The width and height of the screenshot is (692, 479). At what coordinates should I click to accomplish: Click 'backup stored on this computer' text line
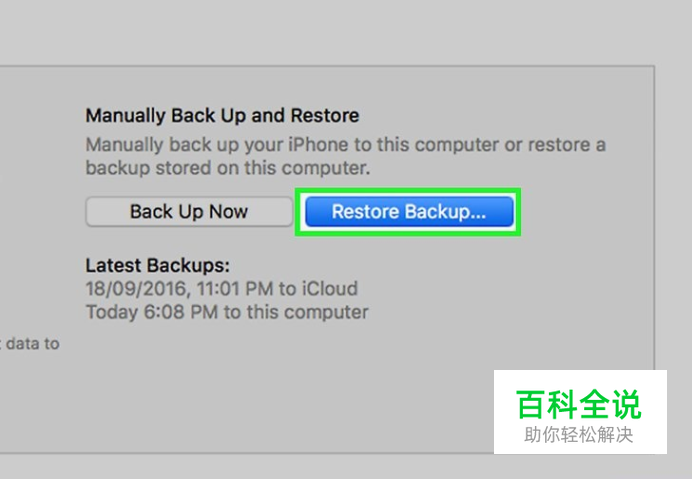228,168
